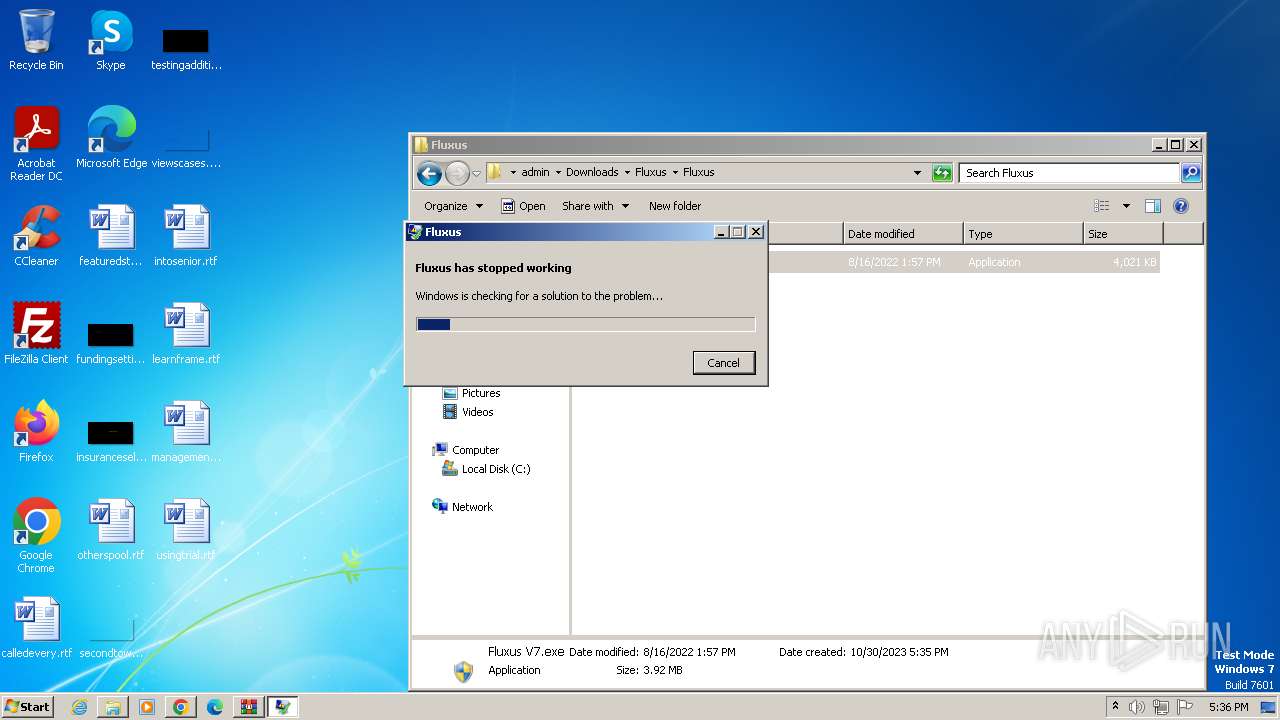Open Explorer help with the question mark icon

(1181, 206)
